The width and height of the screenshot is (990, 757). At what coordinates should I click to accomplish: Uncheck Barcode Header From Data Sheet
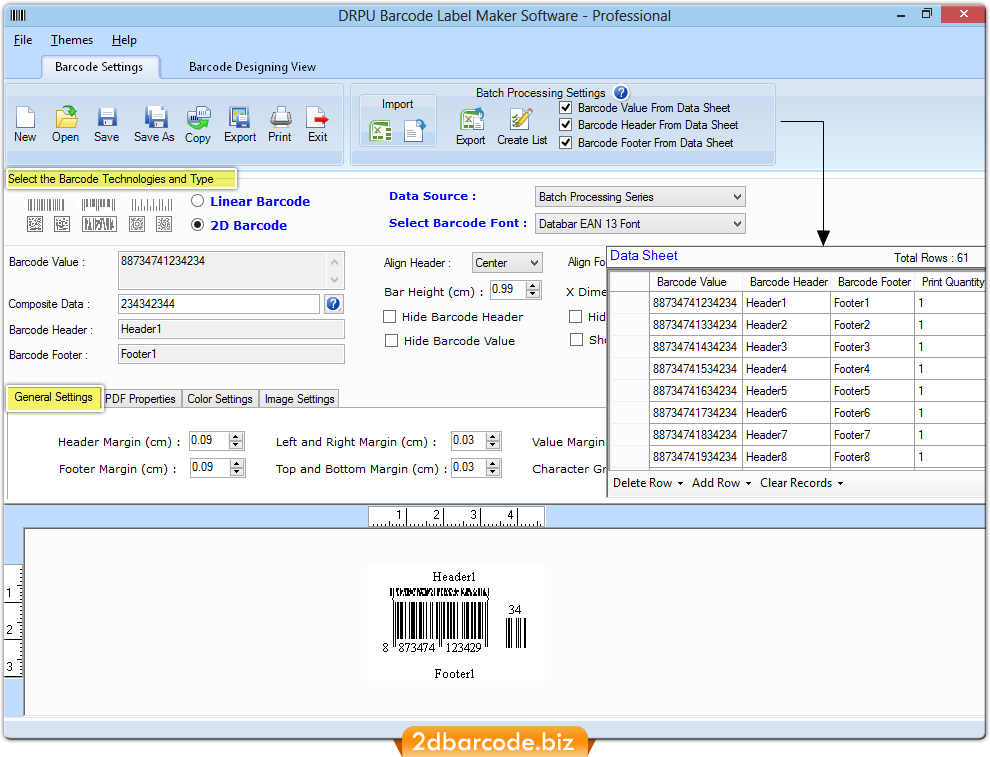(x=566, y=125)
